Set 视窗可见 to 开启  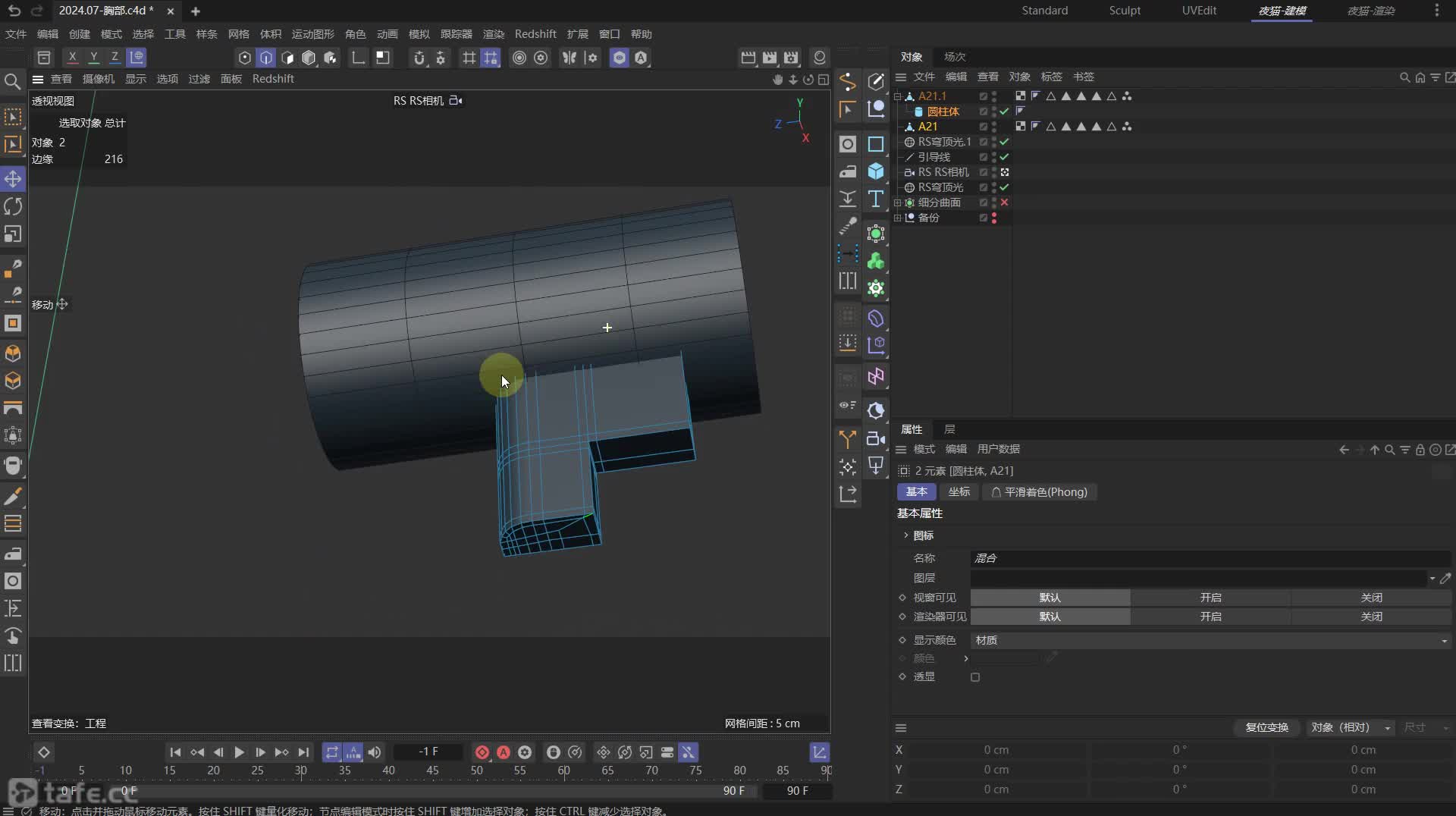click(1210, 598)
